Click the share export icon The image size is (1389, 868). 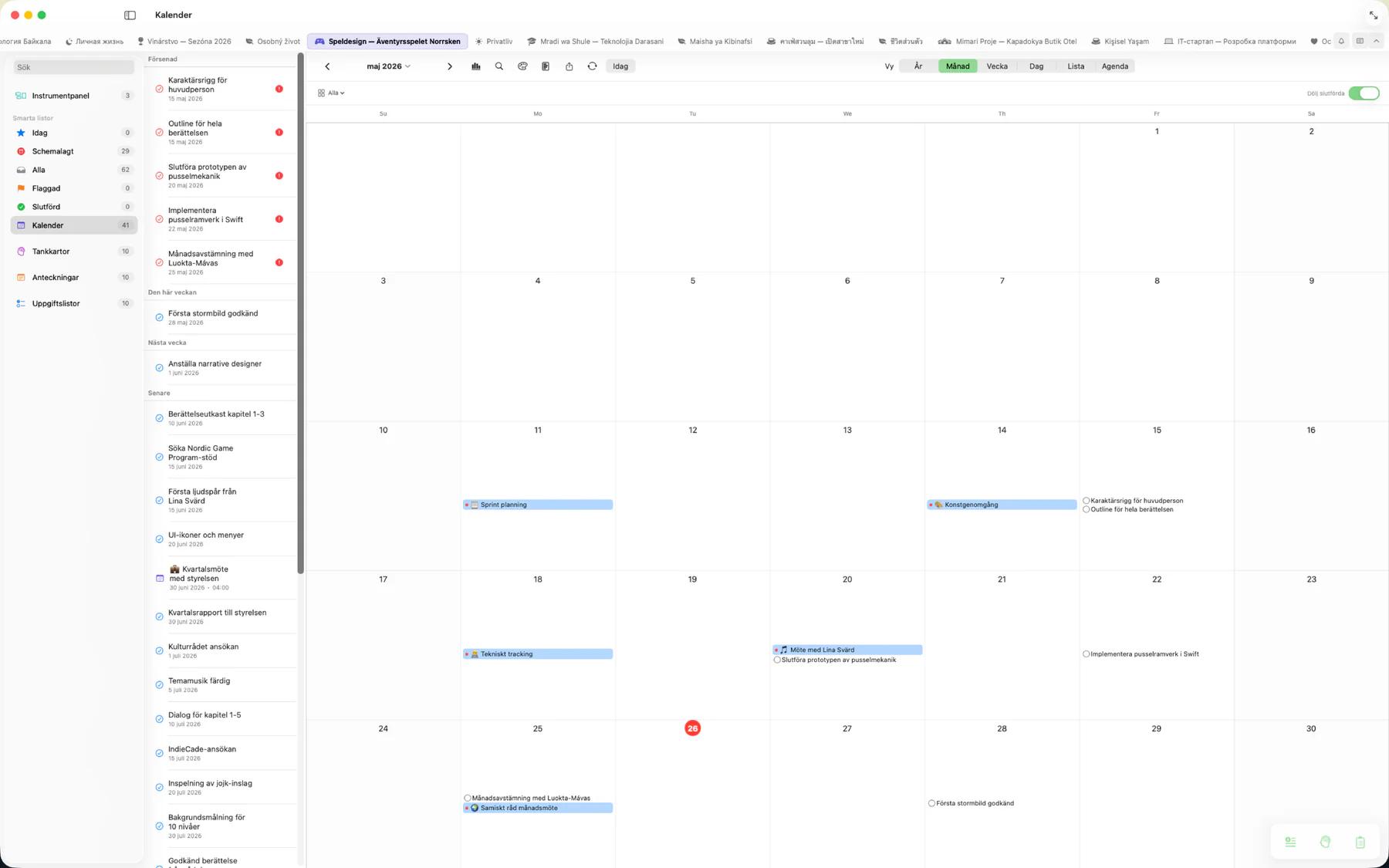click(x=569, y=66)
